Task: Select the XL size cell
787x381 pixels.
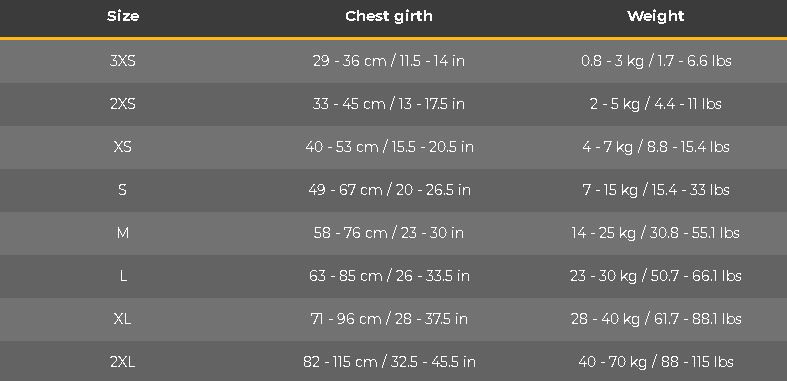Action: pyautogui.click(x=123, y=319)
